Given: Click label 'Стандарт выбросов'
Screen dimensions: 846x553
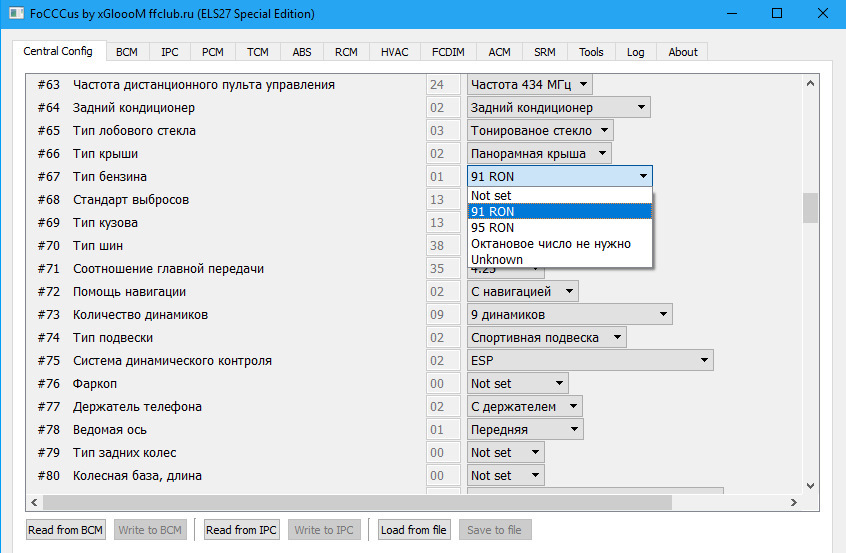Looking at the screenshot, I should pos(131,200).
